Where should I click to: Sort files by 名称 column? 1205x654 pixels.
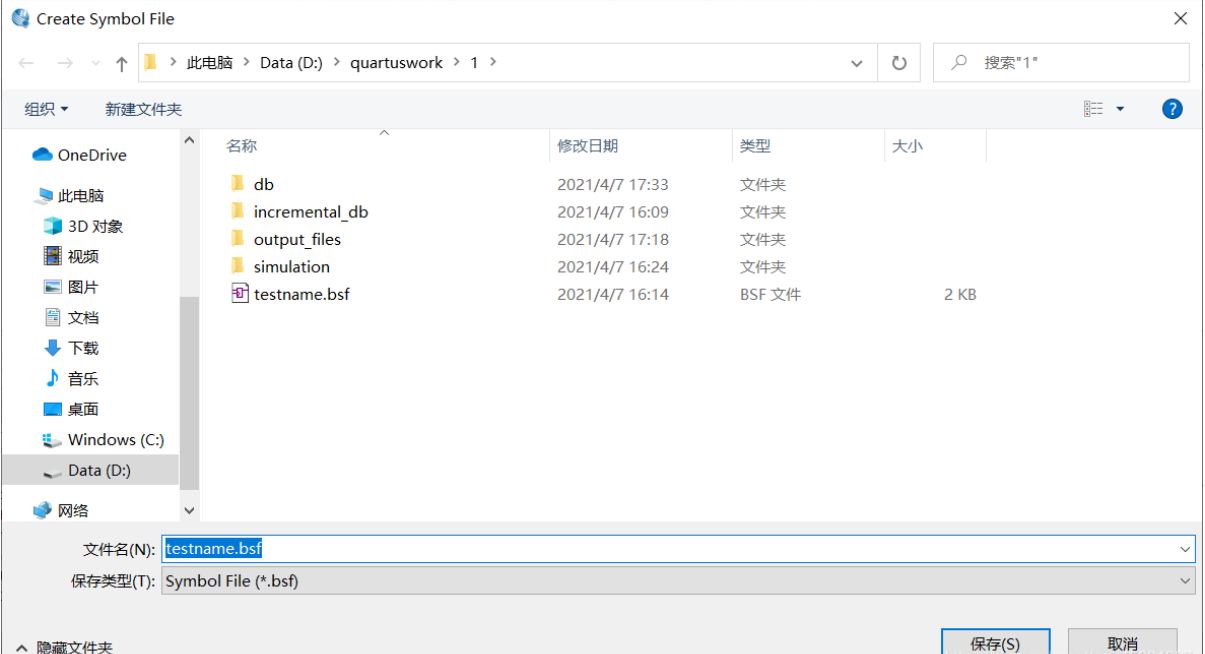(241, 146)
